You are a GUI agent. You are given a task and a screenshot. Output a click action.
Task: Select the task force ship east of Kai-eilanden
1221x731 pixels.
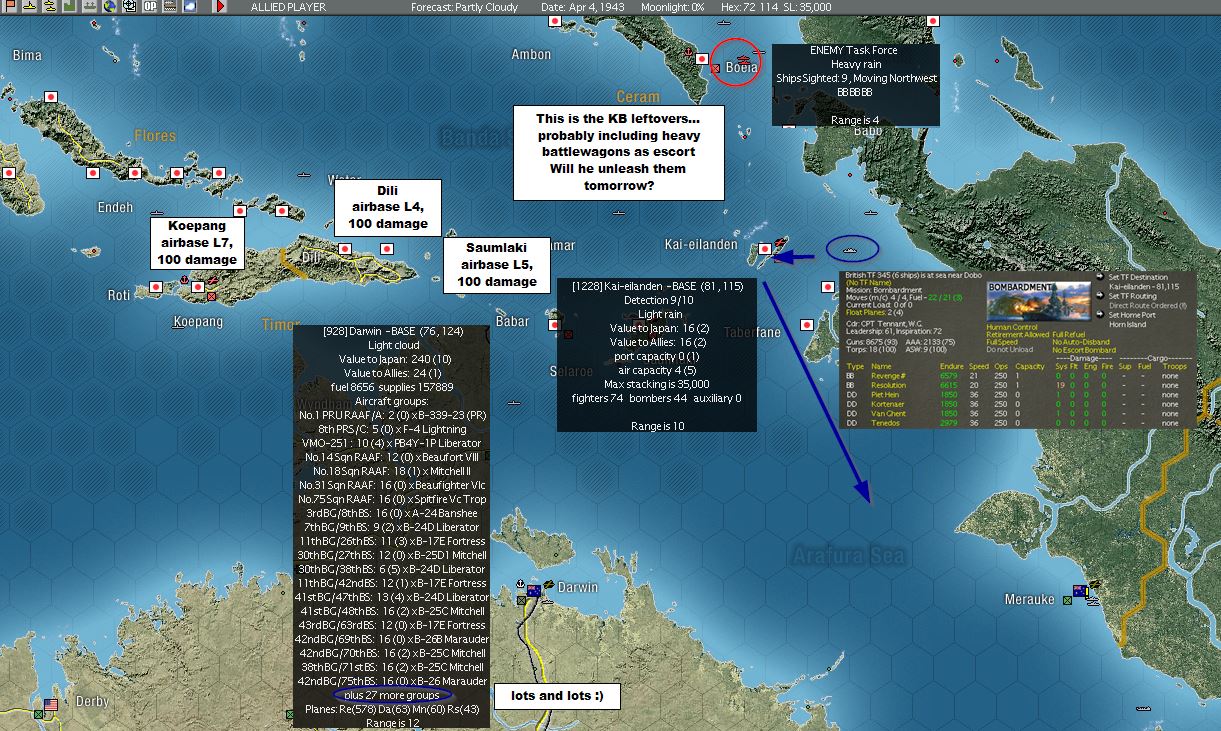[x=852, y=248]
